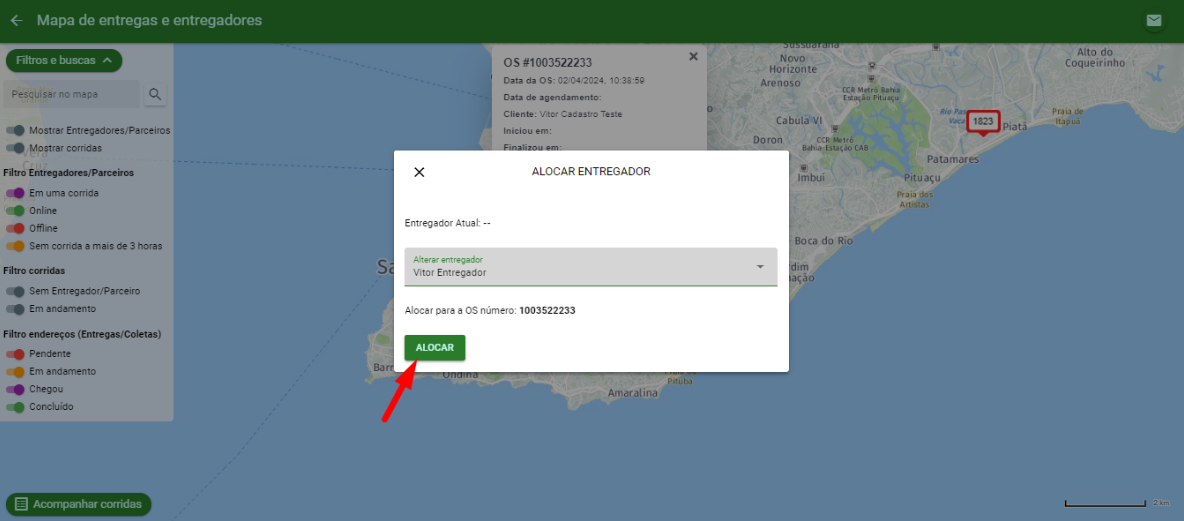Click the 1823 map marker
Image resolution: width=1184 pixels, height=521 pixels.
982,122
